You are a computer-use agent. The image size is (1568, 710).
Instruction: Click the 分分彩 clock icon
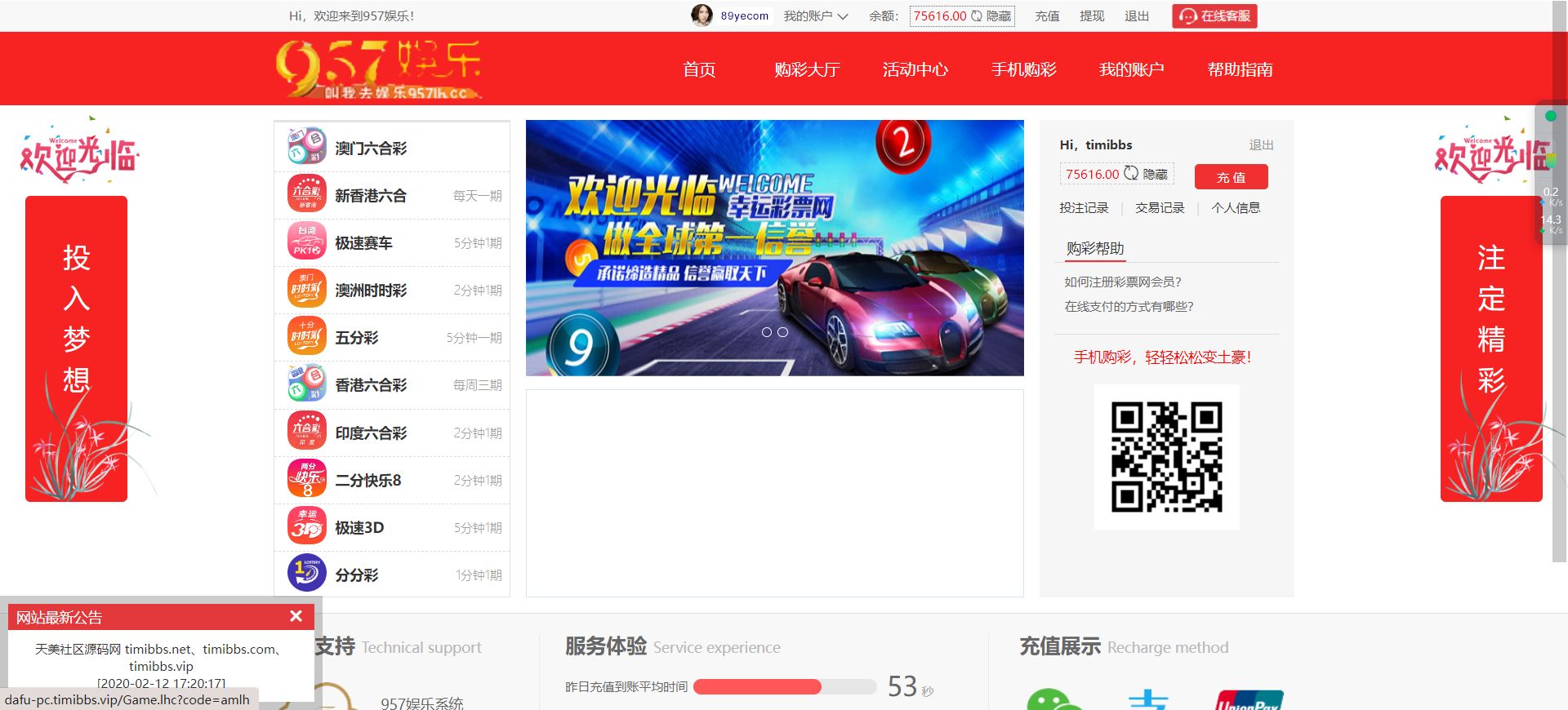click(x=307, y=574)
